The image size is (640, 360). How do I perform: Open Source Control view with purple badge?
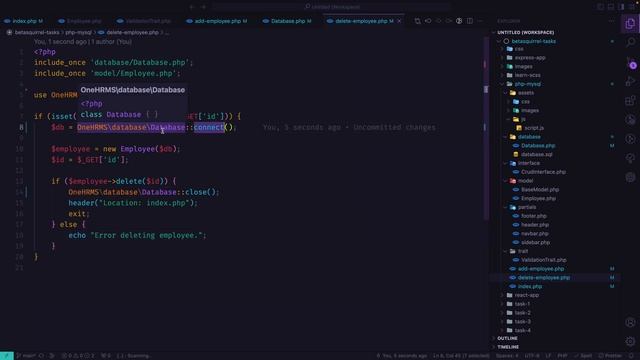click(x=630, y=62)
